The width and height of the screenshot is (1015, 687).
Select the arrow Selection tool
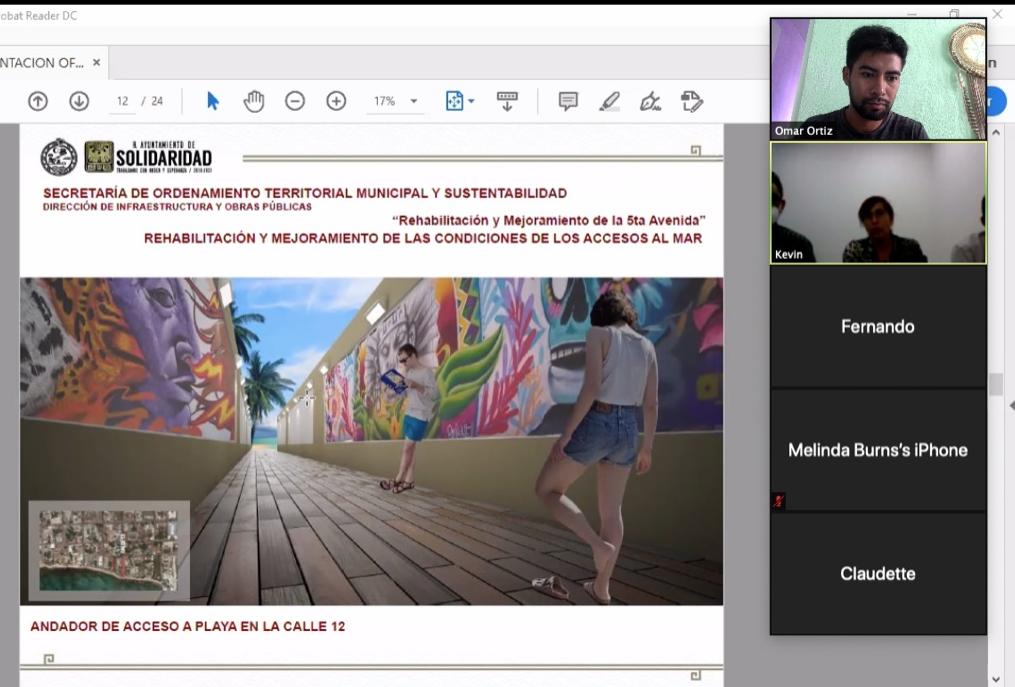pos(212,101)
